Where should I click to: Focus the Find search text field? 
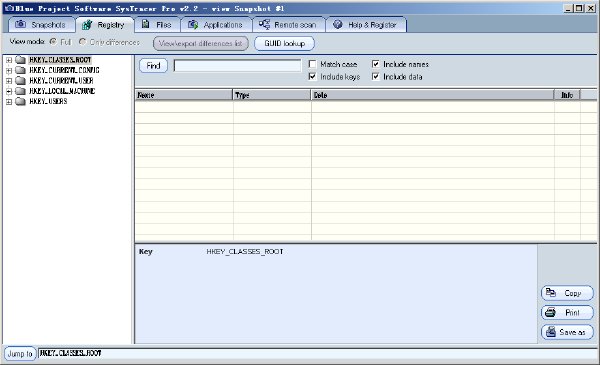point(237,65)
